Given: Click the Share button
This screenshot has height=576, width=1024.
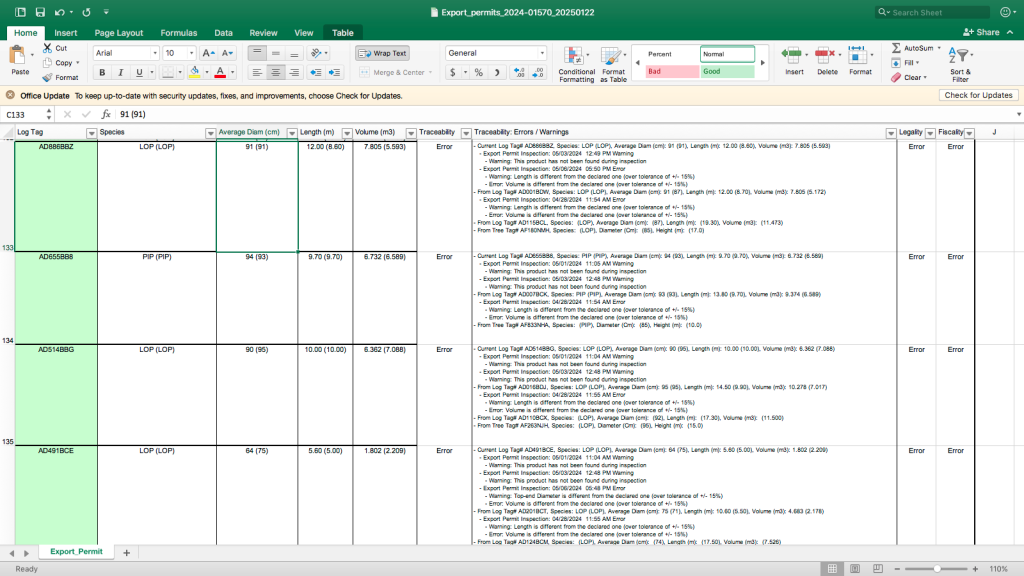Looking at the screenshot, I should [981, 32].
